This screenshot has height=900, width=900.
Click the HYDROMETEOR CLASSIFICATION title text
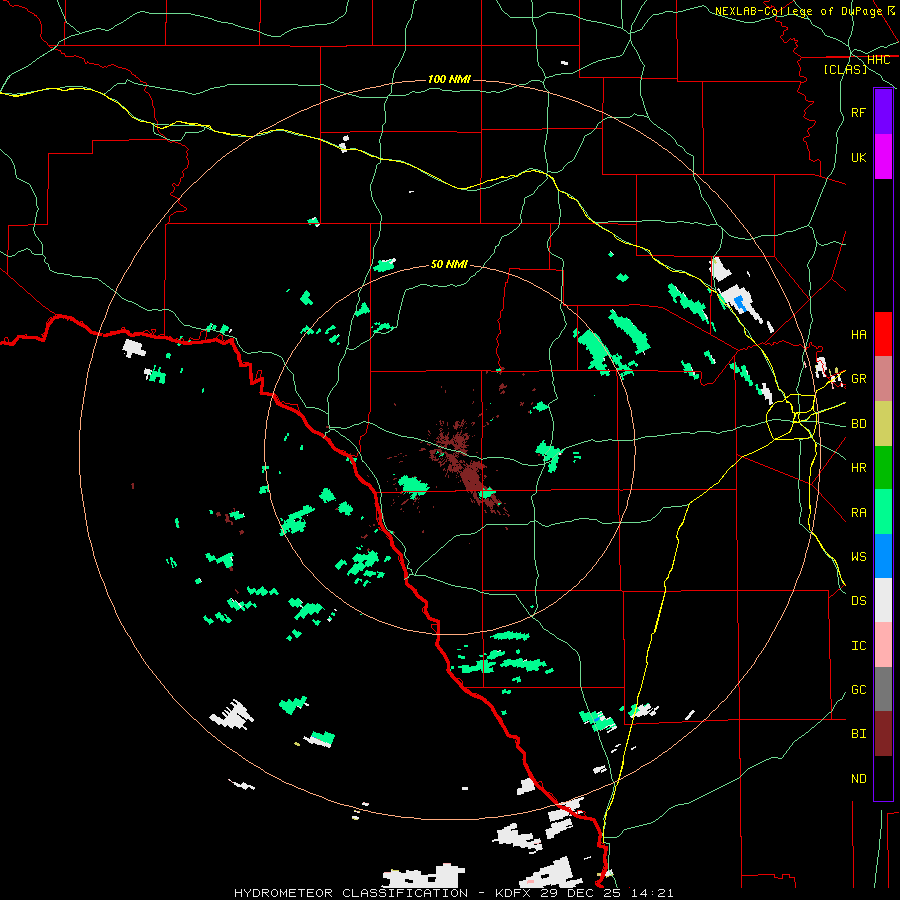tap(351, 893)
